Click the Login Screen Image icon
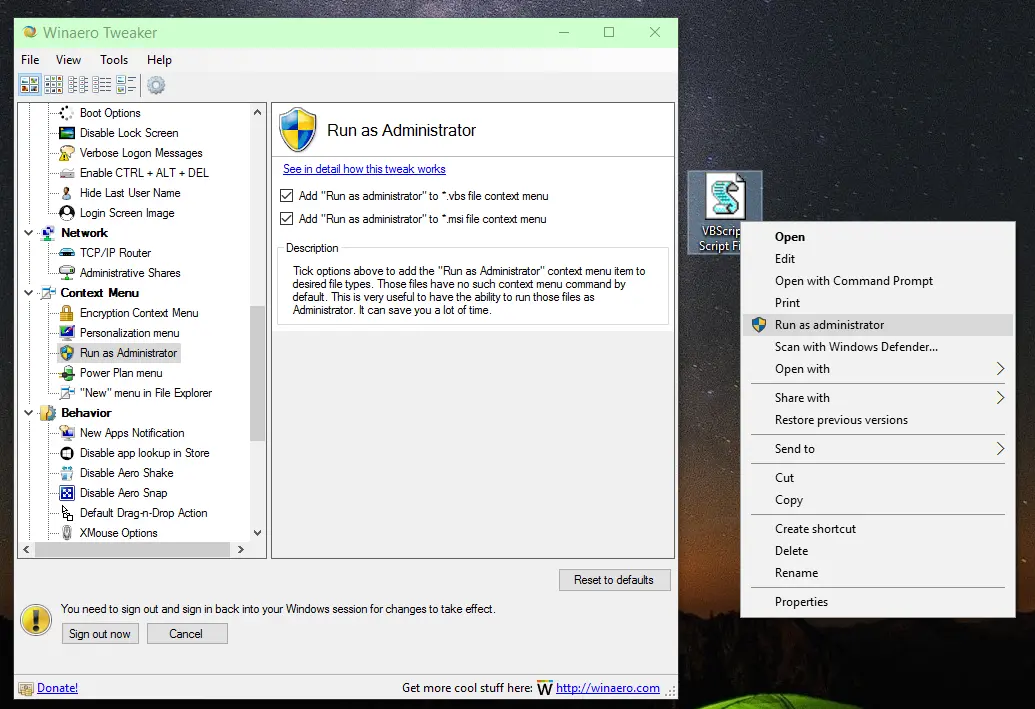Viewport: 1035px width, 709px height. click(67, 213)
